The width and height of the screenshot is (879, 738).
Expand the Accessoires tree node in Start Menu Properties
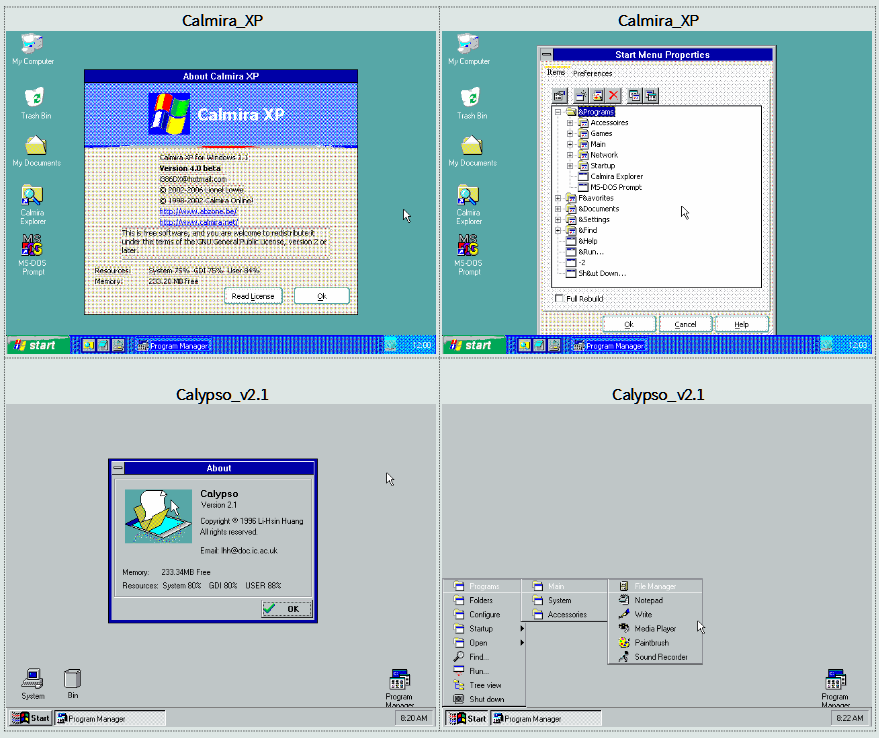(570, 123)
